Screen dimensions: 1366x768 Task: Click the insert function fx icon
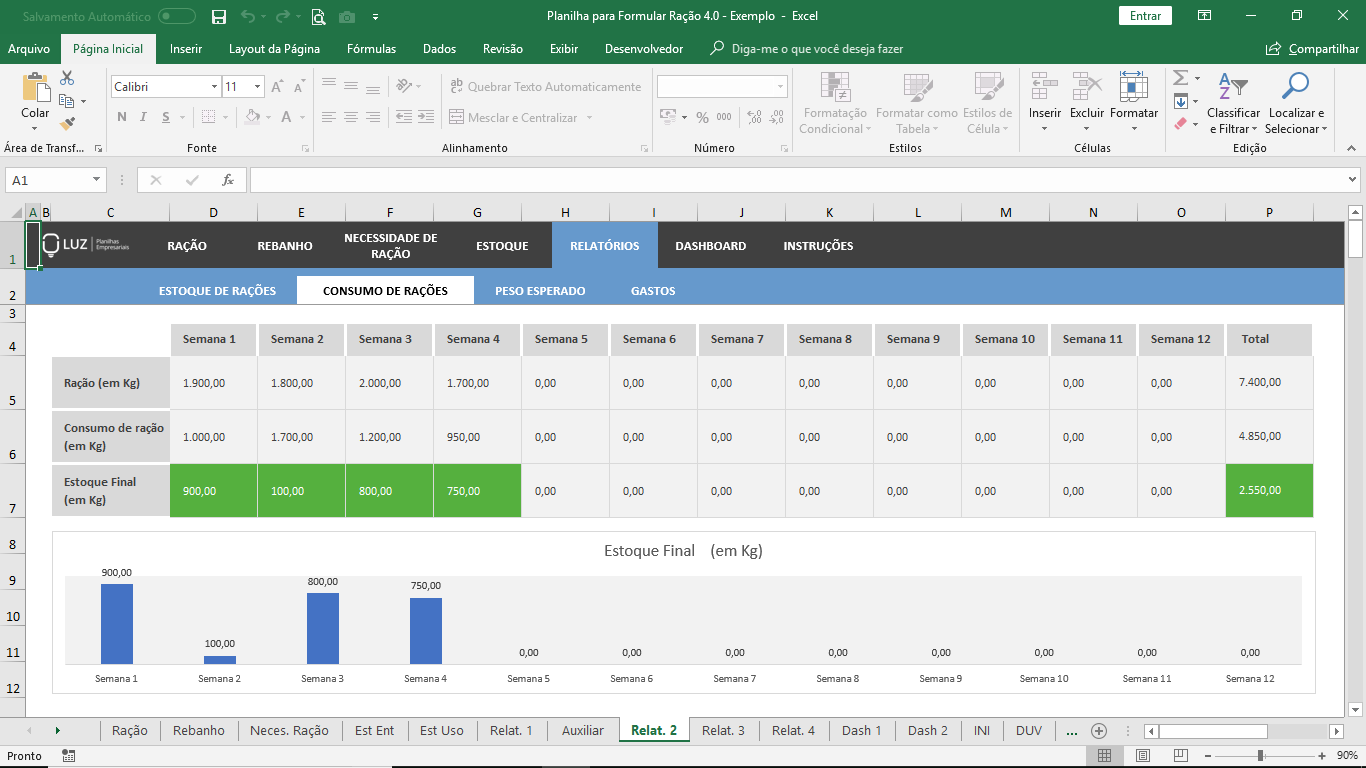(228, 180)
